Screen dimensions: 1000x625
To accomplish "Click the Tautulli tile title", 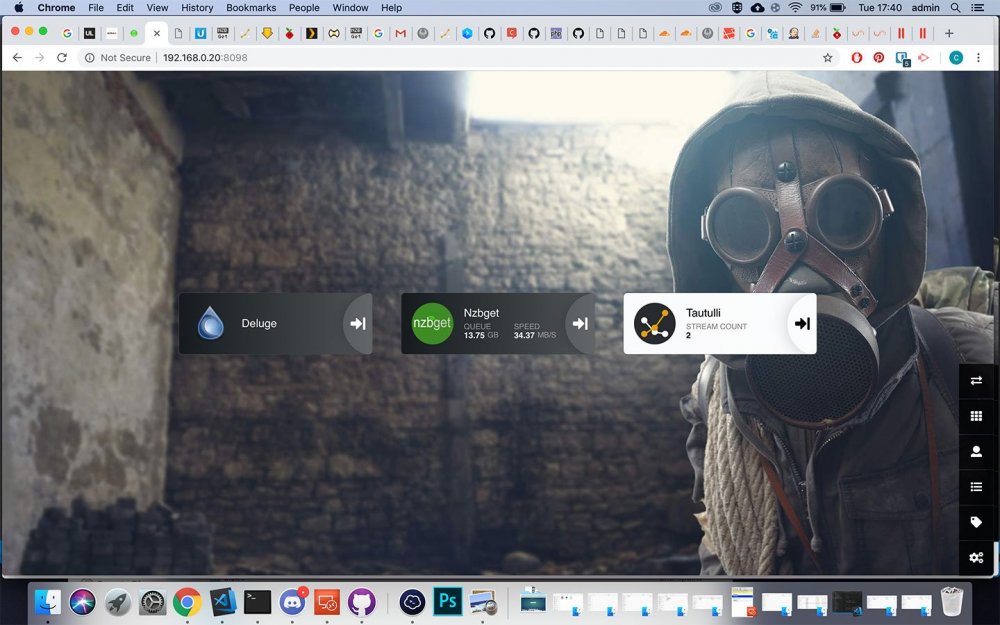I will click(703, 313).
